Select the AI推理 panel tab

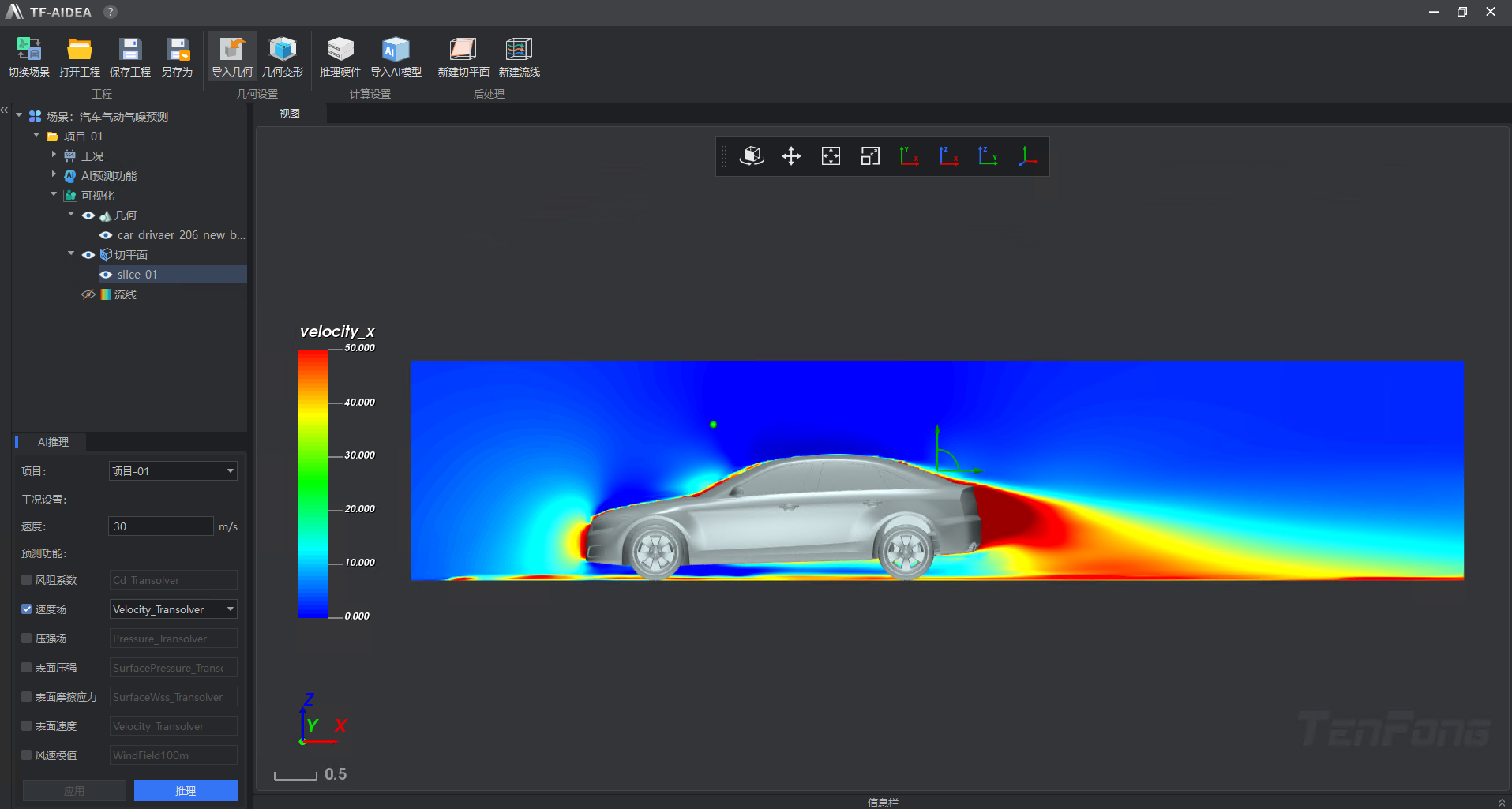(x=53, y=442)
